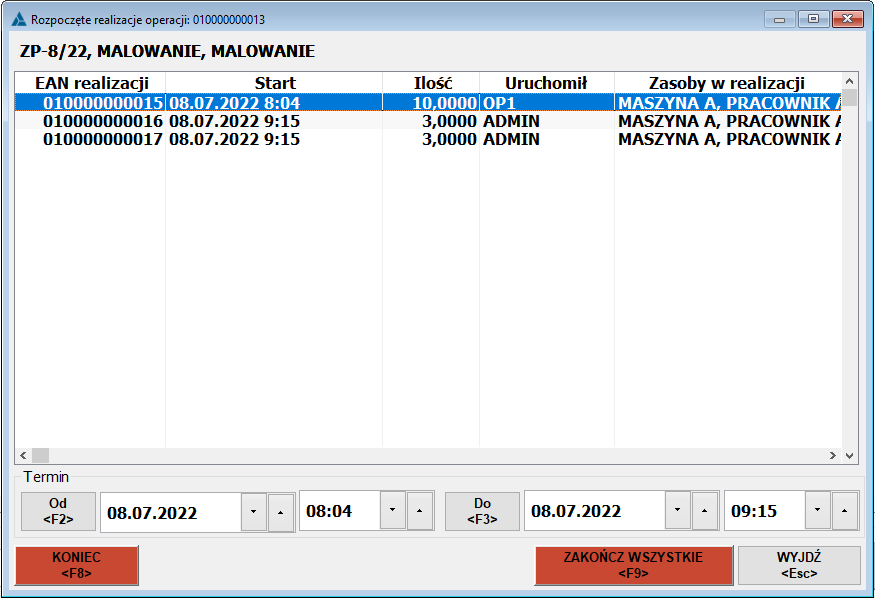Click the KONIEC F8 button
The height and width of the screenshot is (598, 875).
(76, 565)
